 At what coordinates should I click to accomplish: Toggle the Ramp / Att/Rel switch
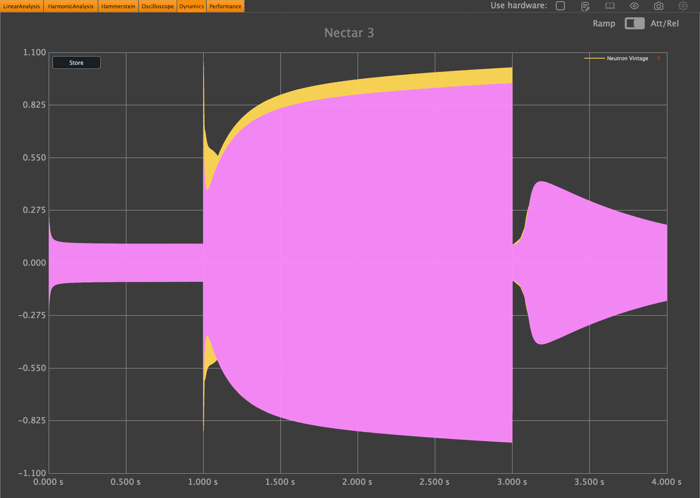(x=634, y=23)
